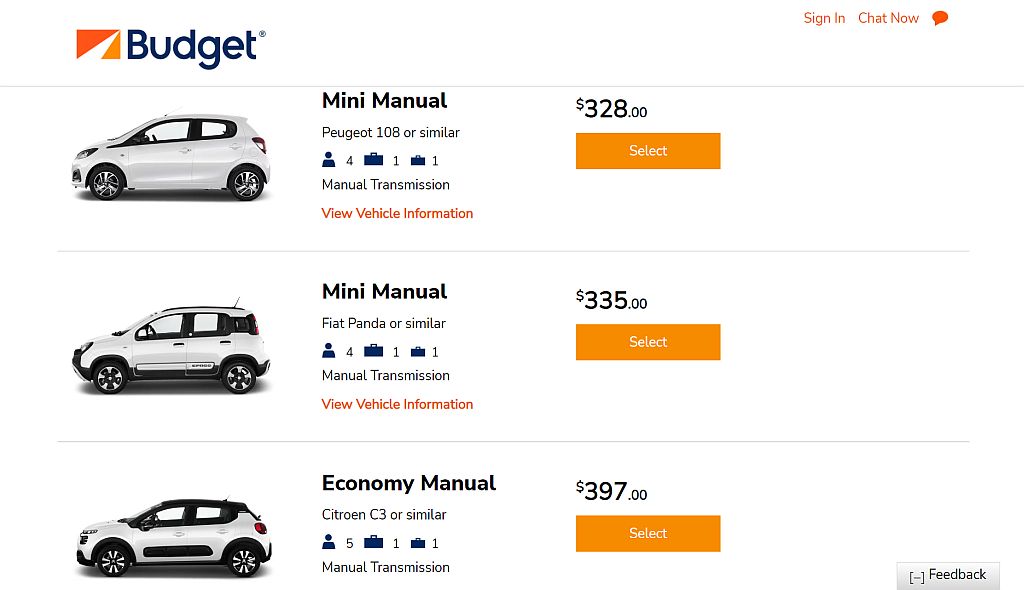Viewport: 1024px width, 590px height.
Task: Click the $397 price for Economy Manual
Action: [x=608, y=490]
